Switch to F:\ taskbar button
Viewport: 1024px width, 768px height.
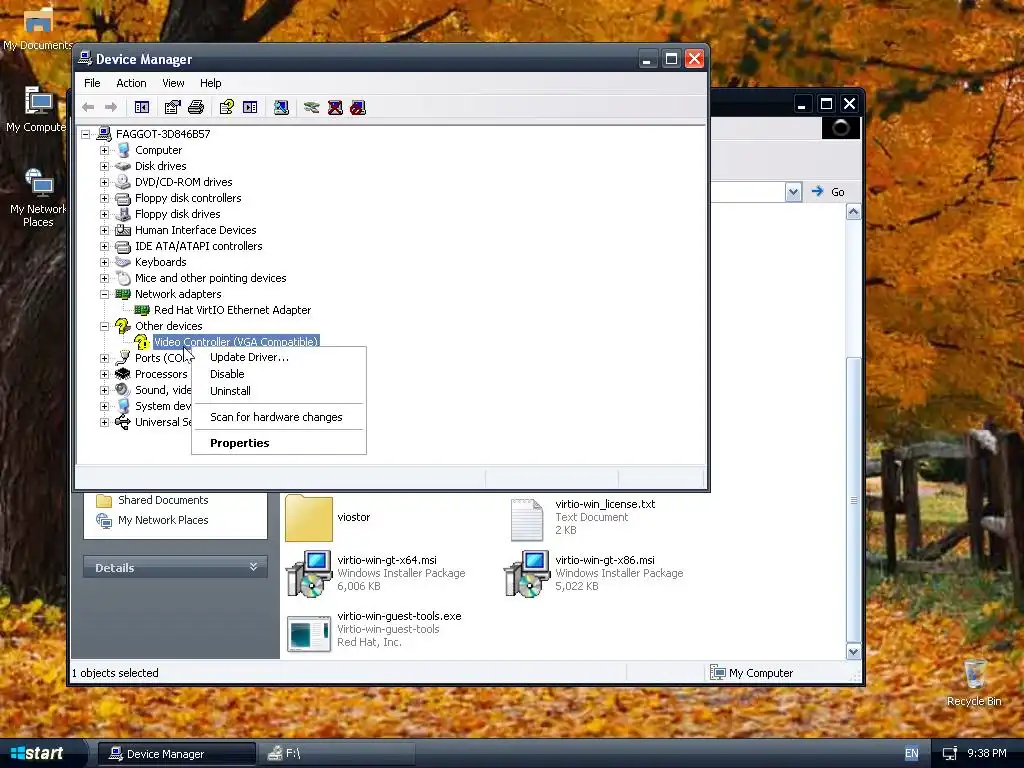(x=337, y=754)
